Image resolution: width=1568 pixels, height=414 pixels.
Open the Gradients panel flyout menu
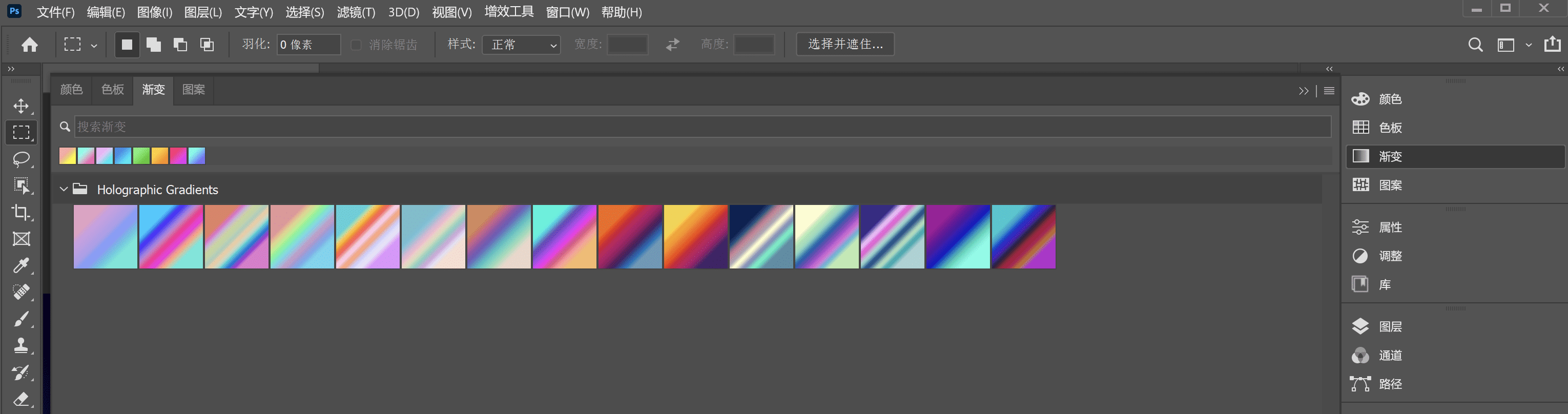(1329, 91)
